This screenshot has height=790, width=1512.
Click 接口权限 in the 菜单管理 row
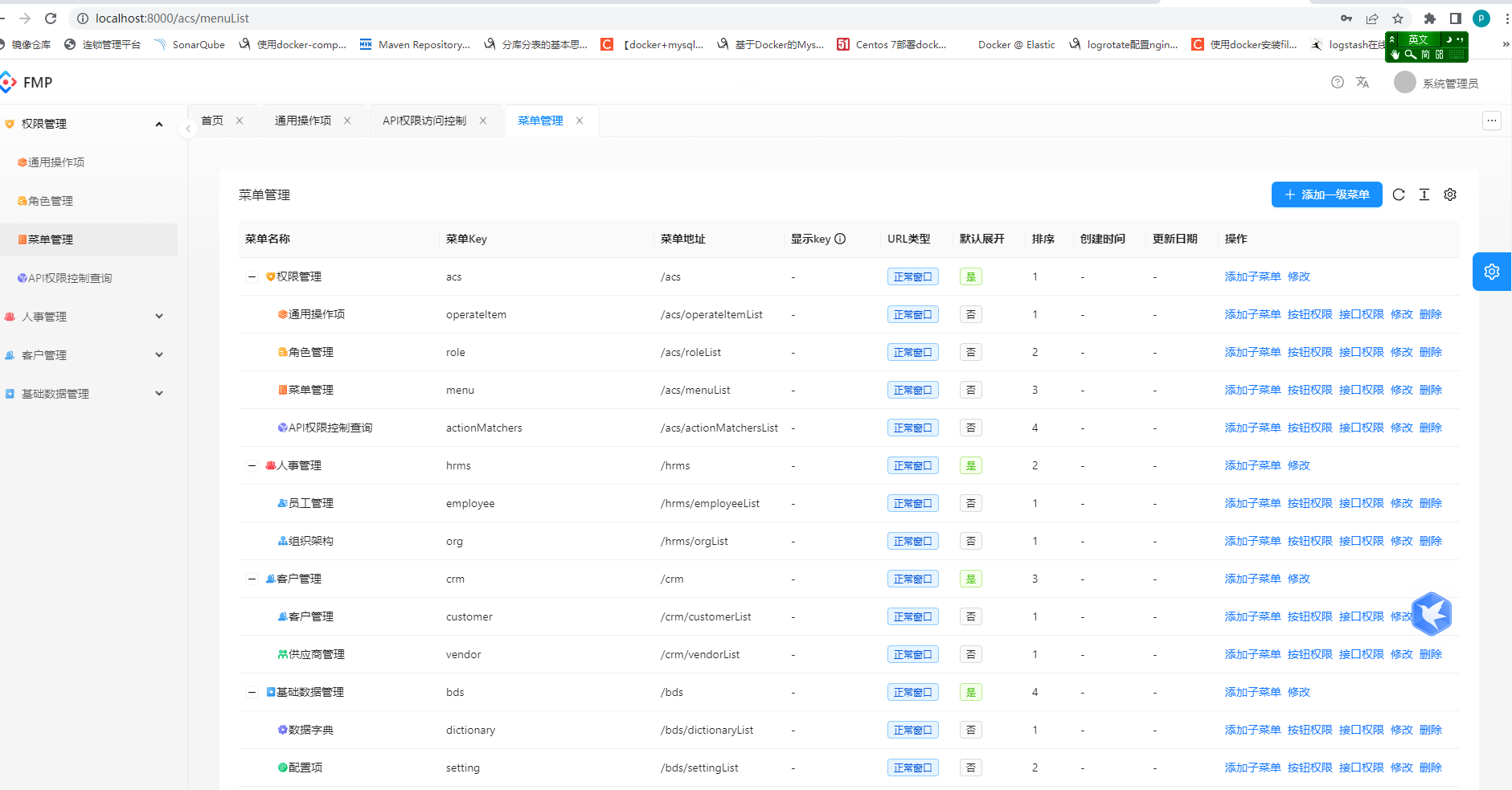pos(1362,390)
